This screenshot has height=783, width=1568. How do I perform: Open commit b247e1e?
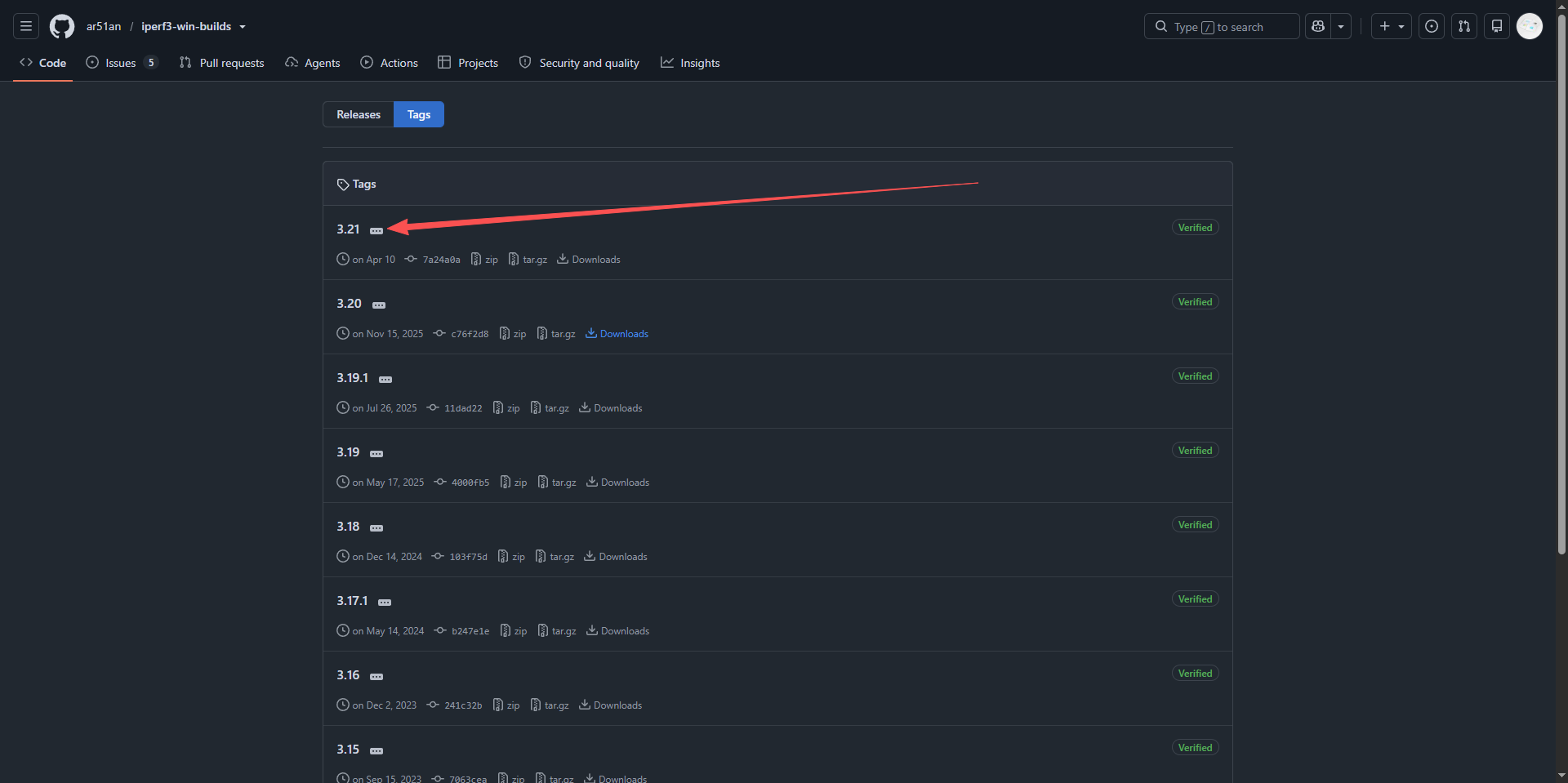click(x=462, y=631)
